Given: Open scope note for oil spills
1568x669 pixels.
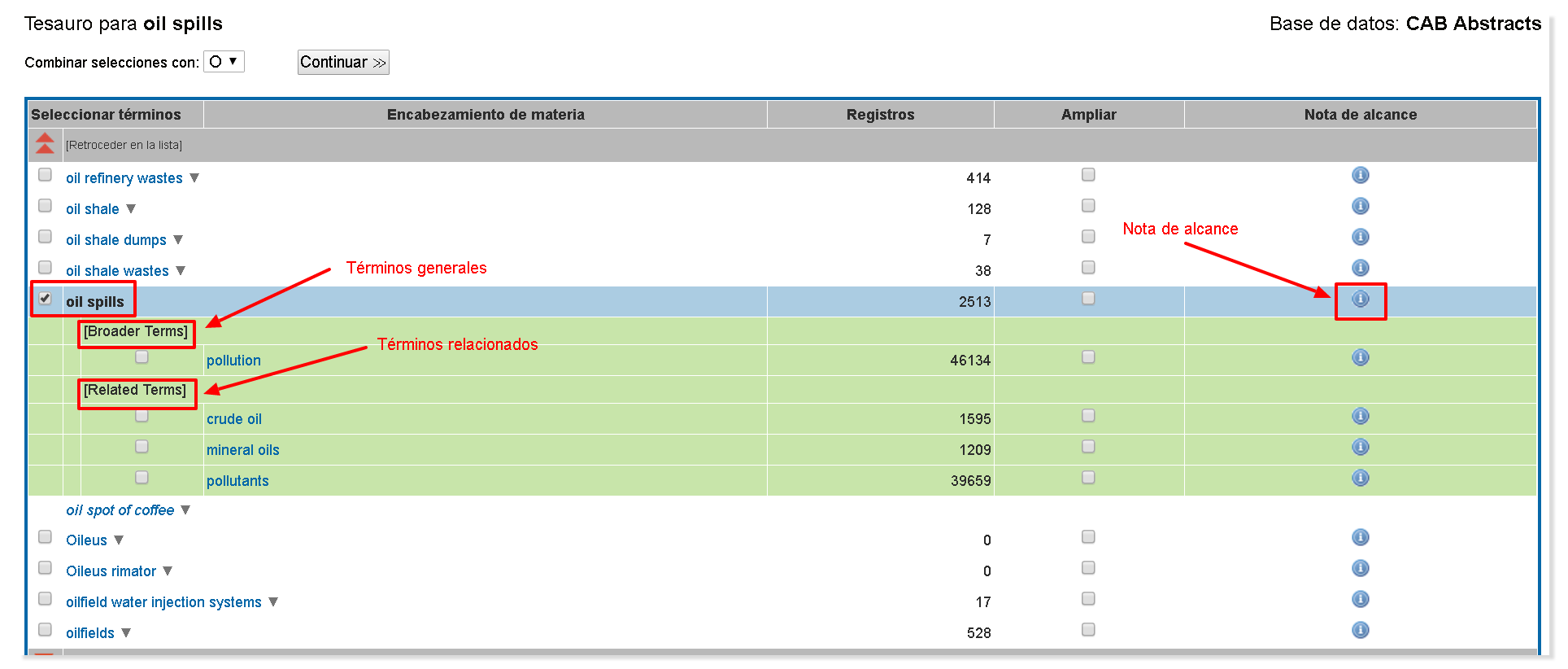Looking at the screenshot, I should pyautogui.click(x=1360, y=299).
